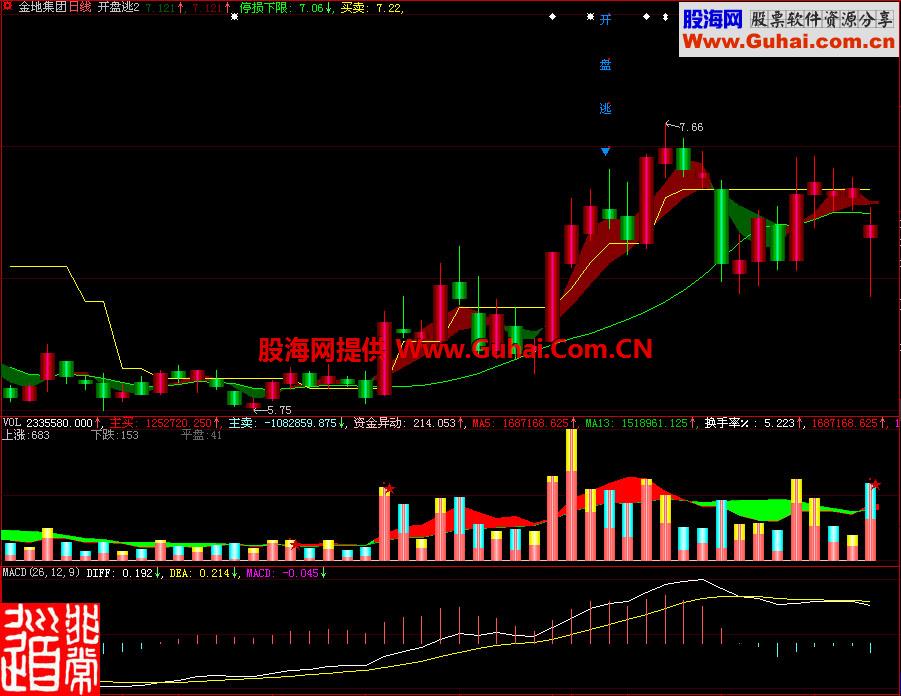The image size is (901, 696).
Task: Click the 开盘逃2 indicator name
Action: tap(119, 7)
